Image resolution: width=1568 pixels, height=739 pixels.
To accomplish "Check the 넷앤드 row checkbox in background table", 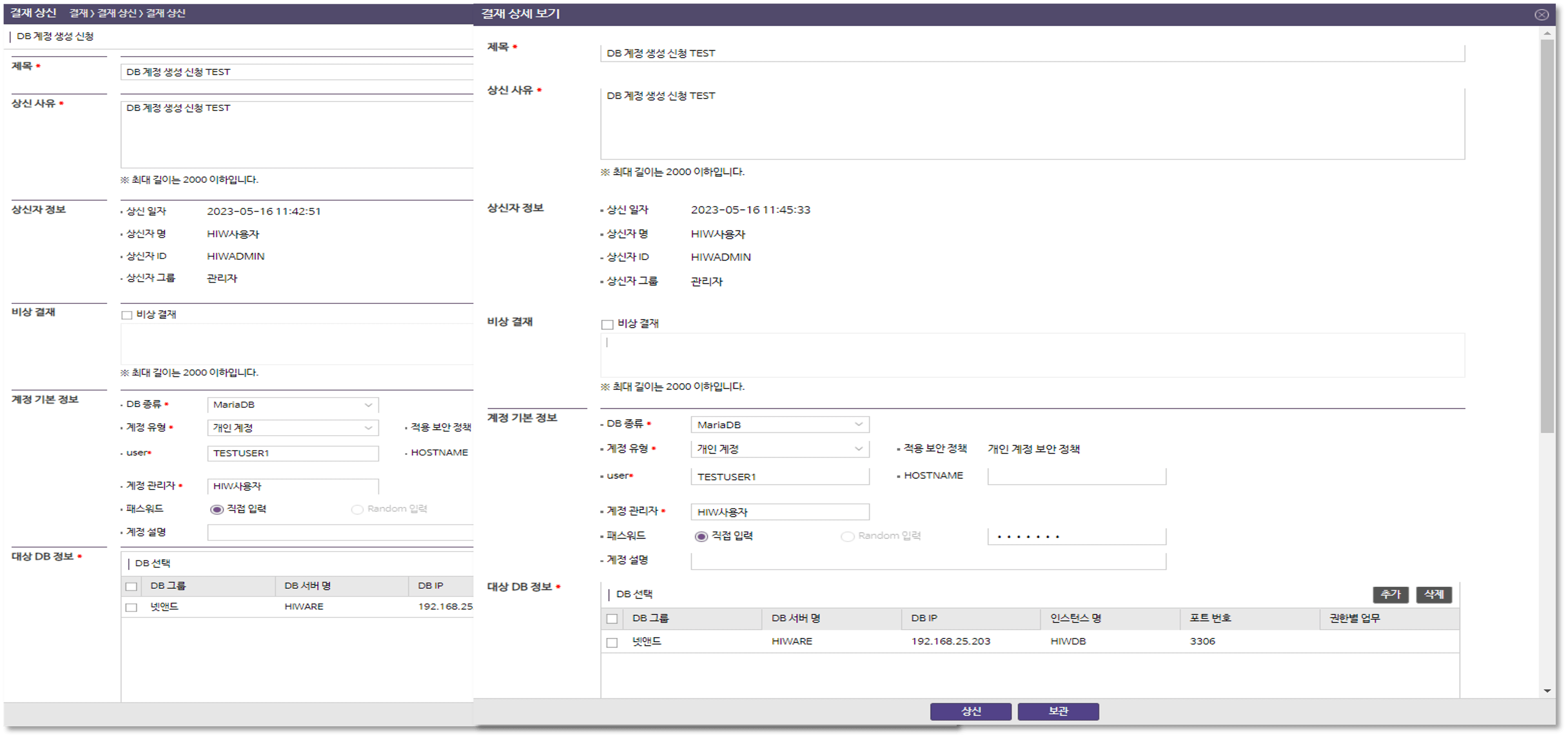I will [131, 607].
